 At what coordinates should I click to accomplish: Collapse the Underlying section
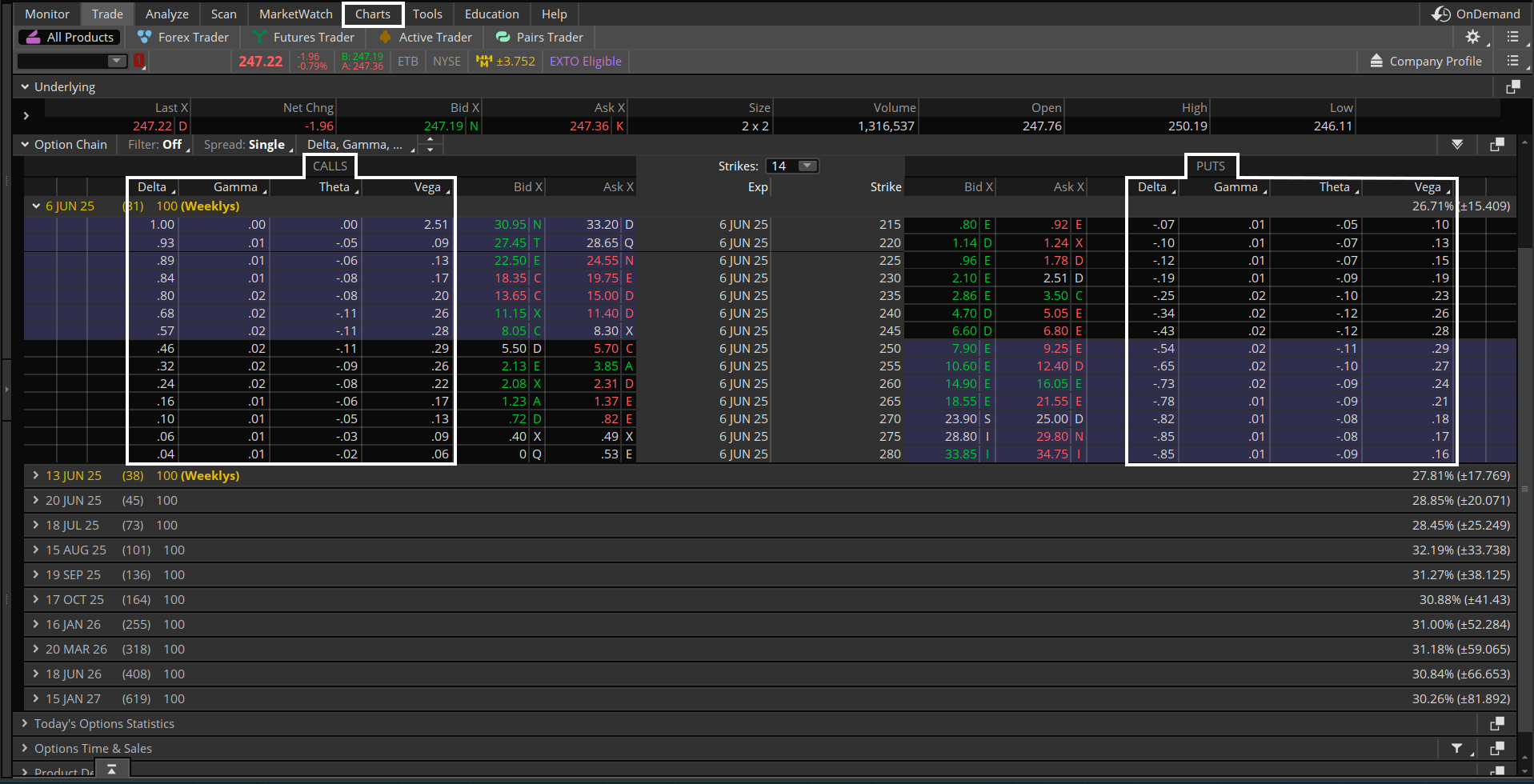(x=24, y=86)
